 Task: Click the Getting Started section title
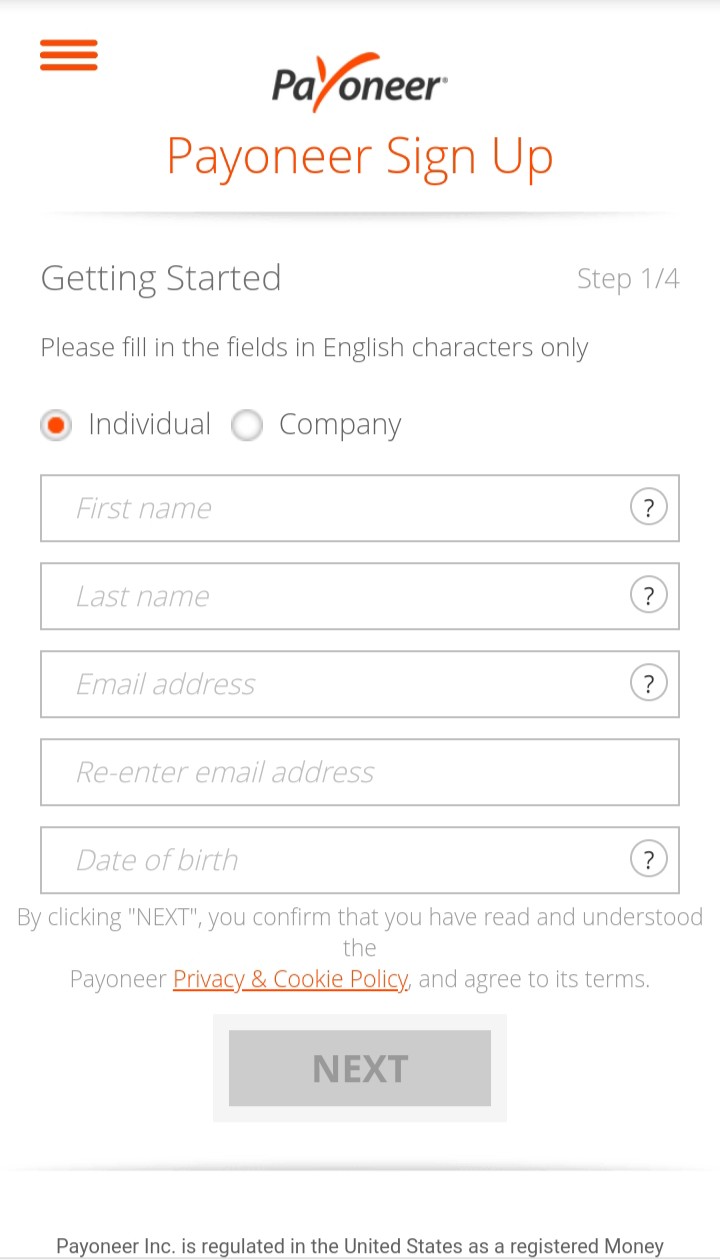pyautogui.click(x=161, y=278)
